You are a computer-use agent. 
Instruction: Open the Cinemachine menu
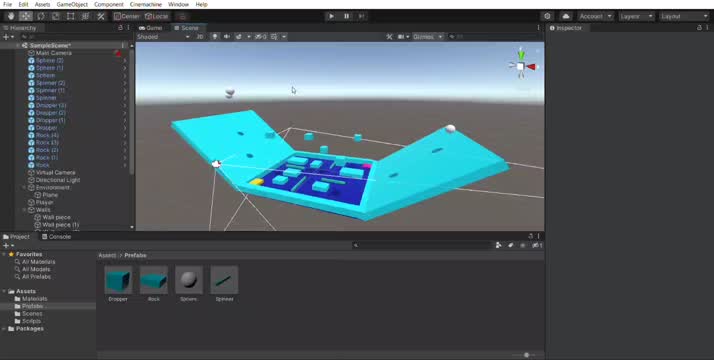(x=146, y=4)
